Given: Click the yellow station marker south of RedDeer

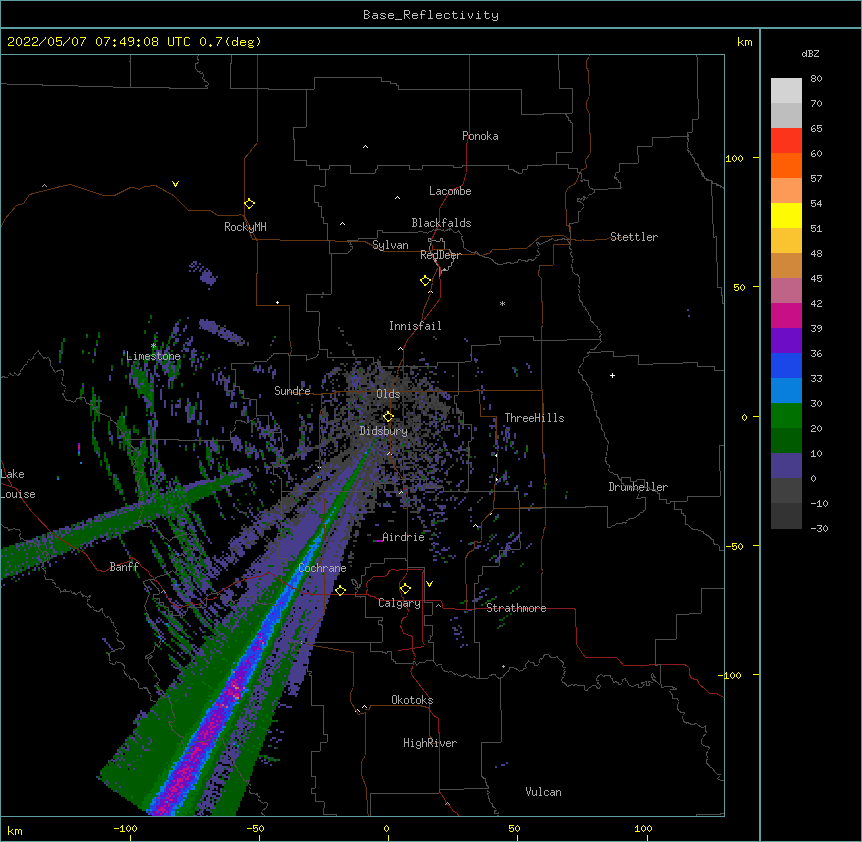Looking at the screenshot, I should [426, 281].
